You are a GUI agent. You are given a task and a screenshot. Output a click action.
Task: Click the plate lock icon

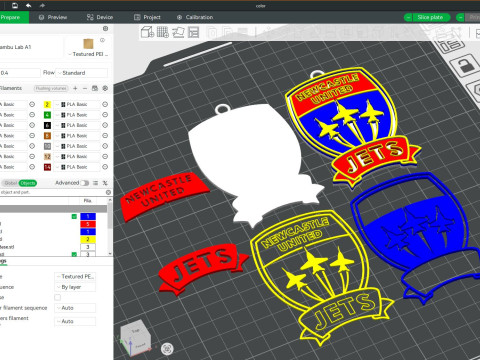coord(464,65)
